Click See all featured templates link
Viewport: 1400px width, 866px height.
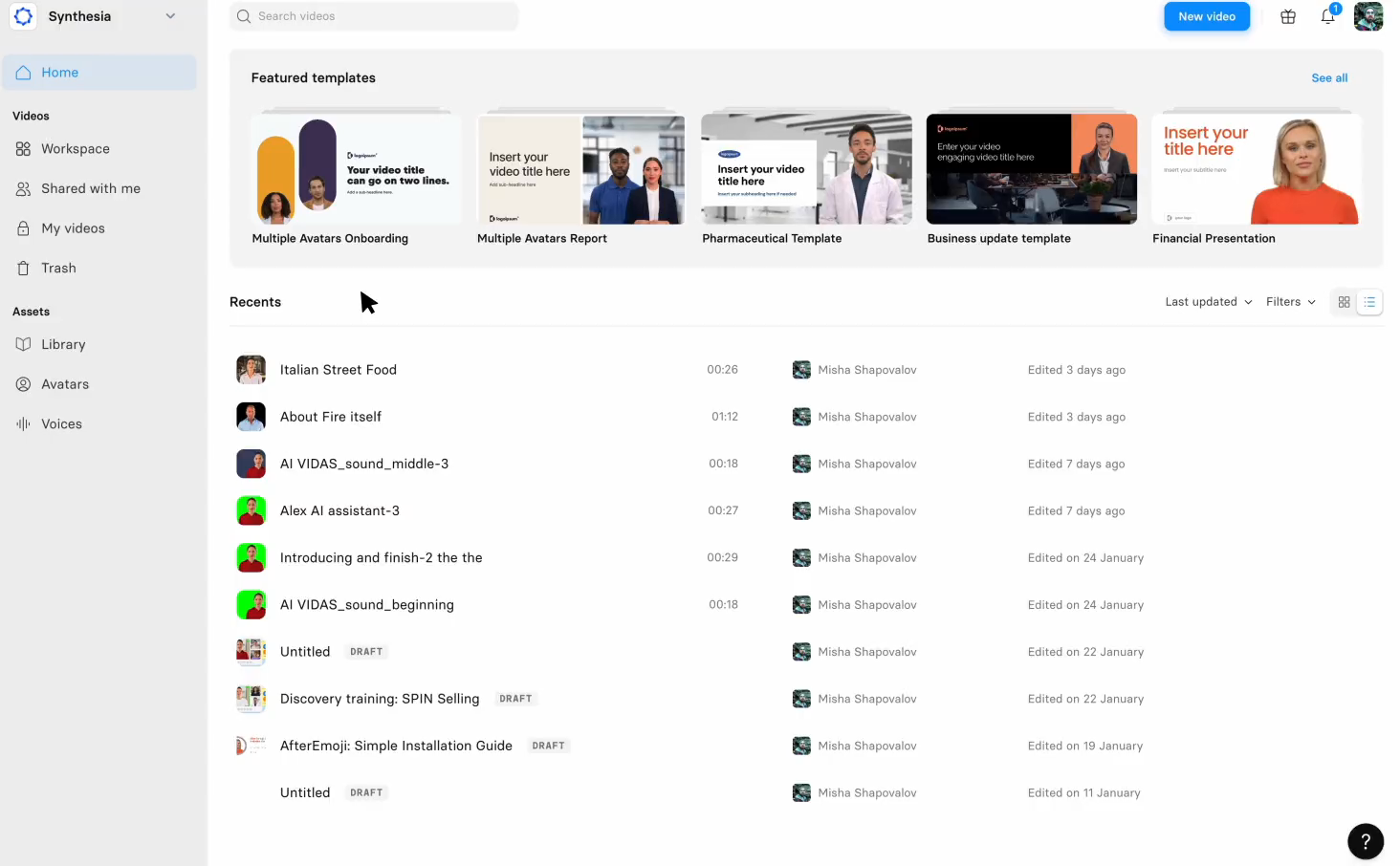pos(1328,78)
